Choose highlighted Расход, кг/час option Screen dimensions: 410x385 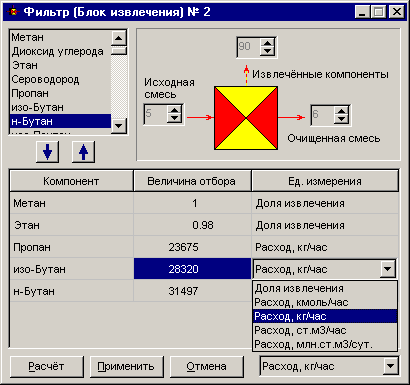[x=325, y=316]
